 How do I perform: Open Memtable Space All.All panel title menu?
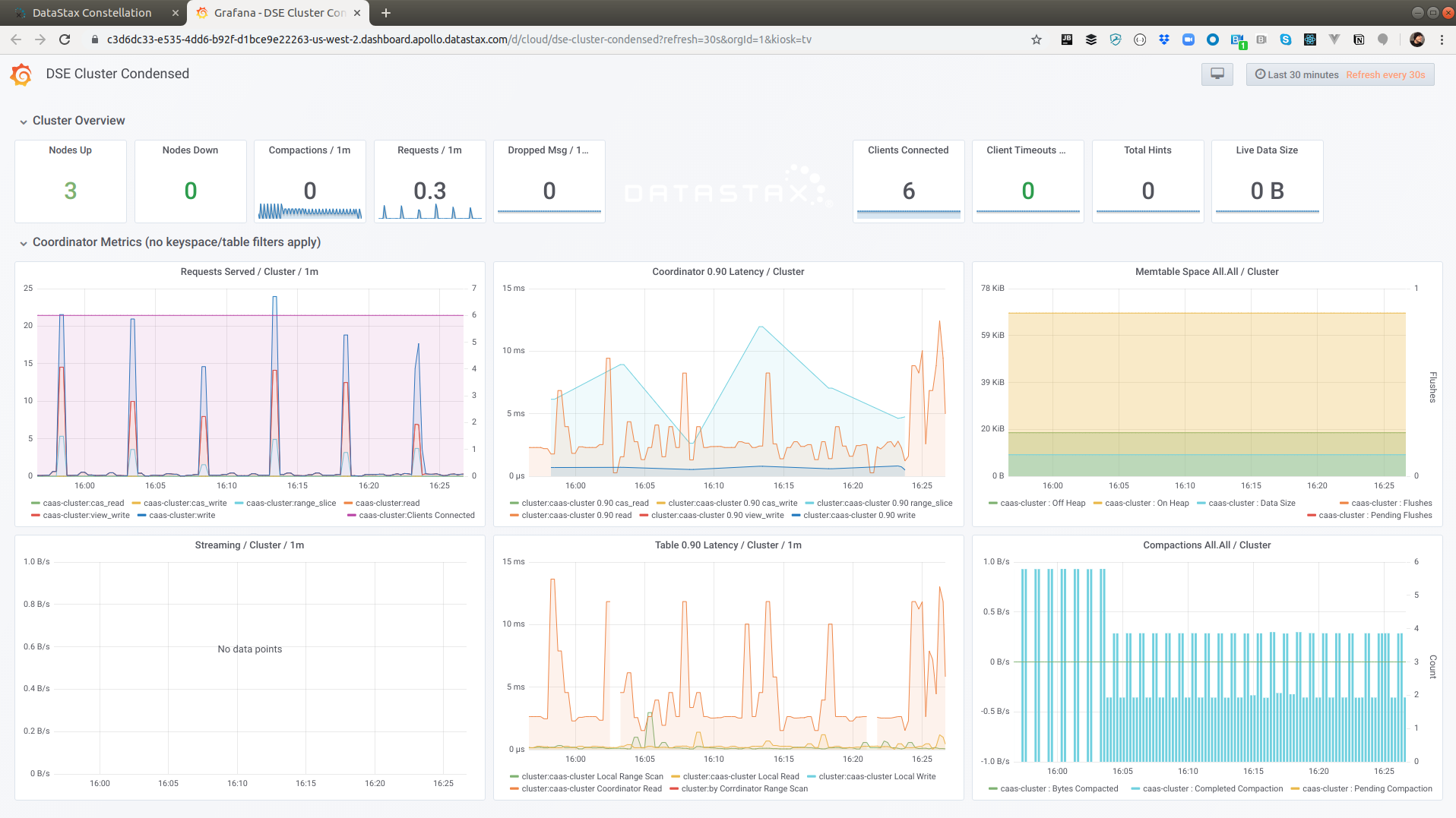tap(1207, 272)
